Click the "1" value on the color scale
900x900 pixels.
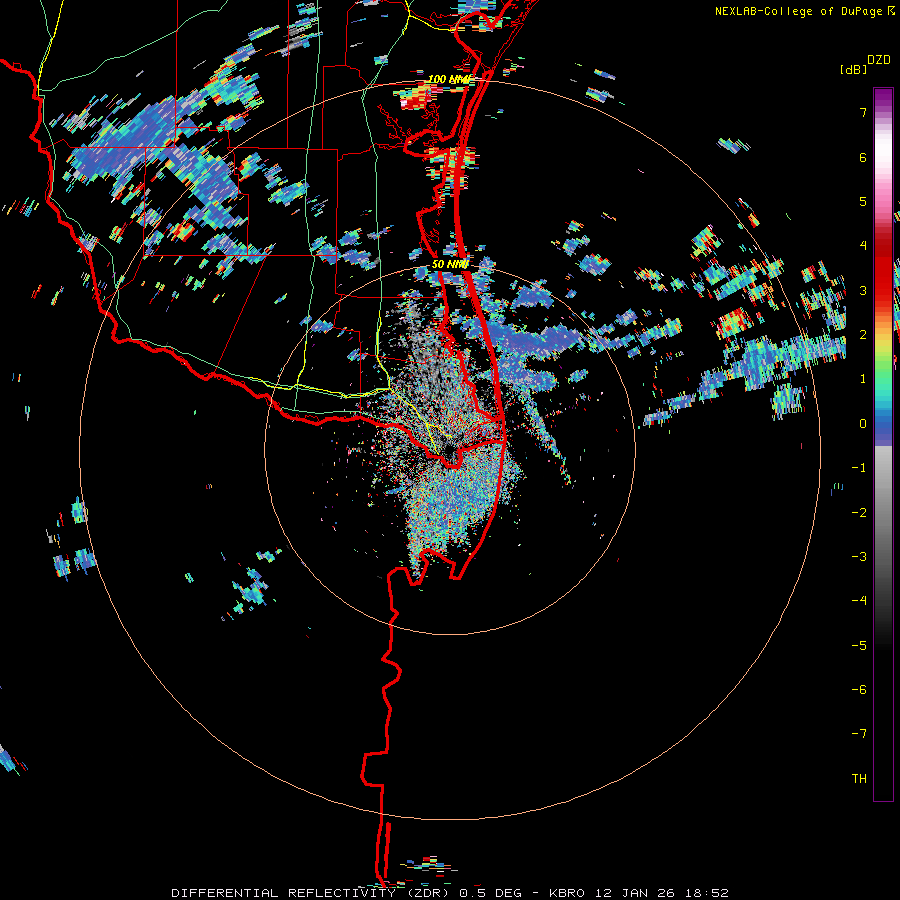(863, 379)
